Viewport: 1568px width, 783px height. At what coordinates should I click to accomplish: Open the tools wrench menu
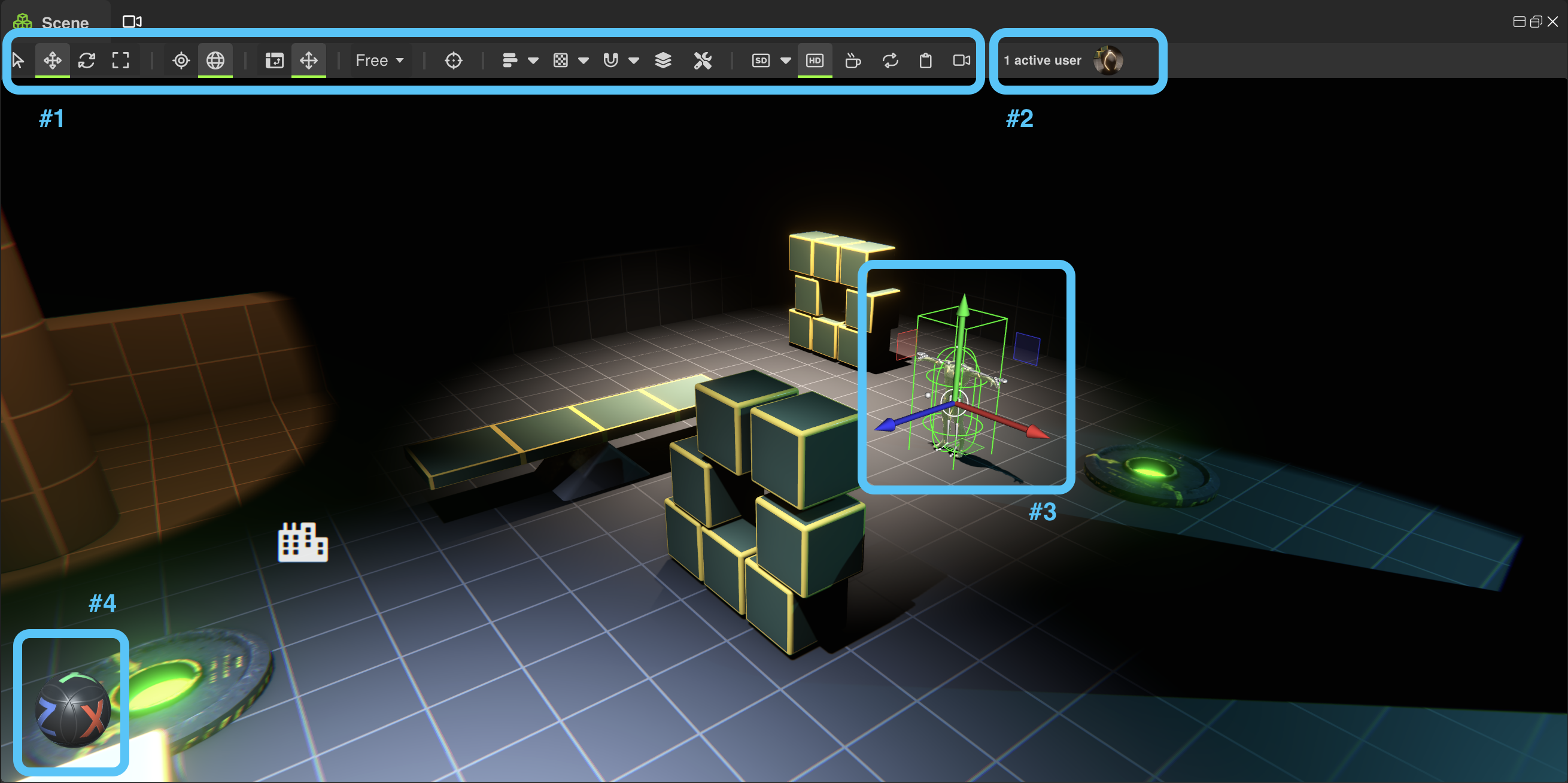(703, 60)
